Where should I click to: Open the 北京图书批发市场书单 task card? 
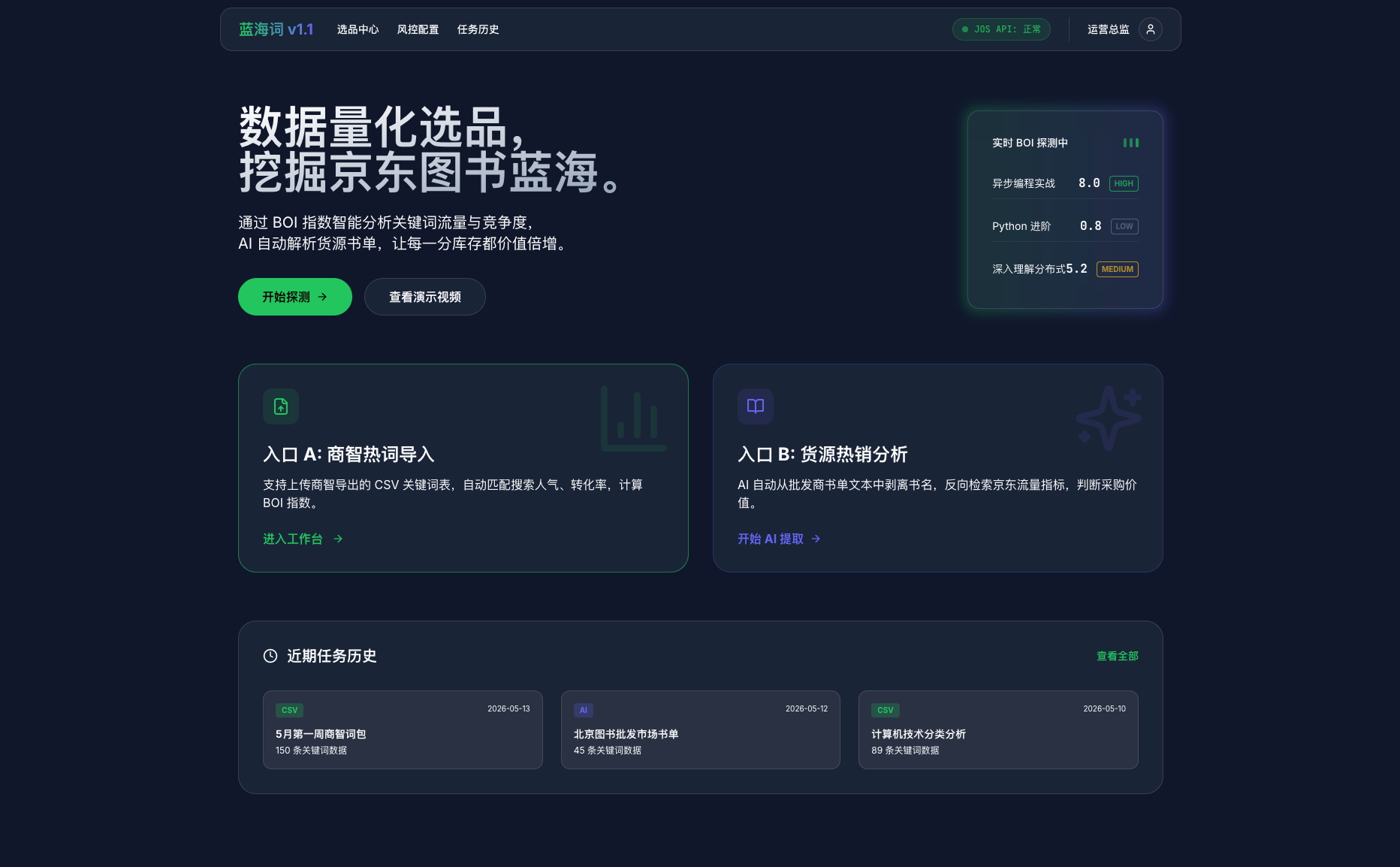pyautogui.click(x=701, y=730)
